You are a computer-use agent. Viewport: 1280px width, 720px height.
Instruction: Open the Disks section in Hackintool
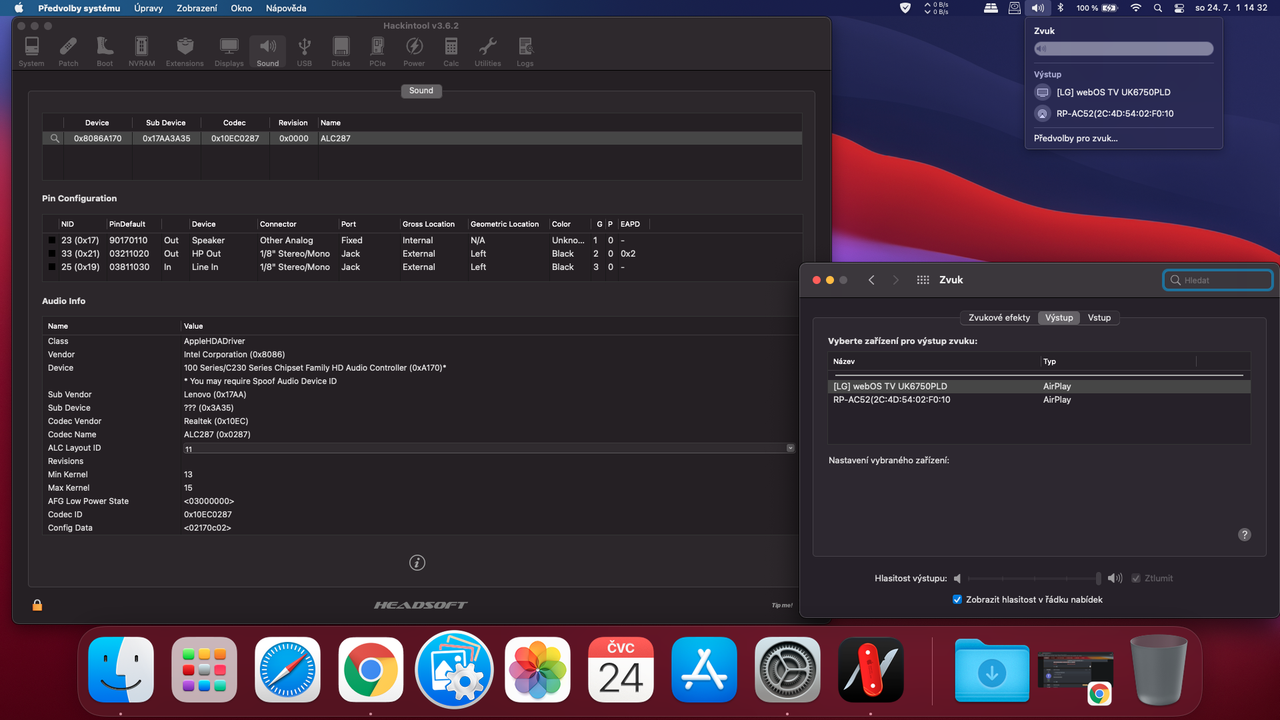(x=341, y=51)
